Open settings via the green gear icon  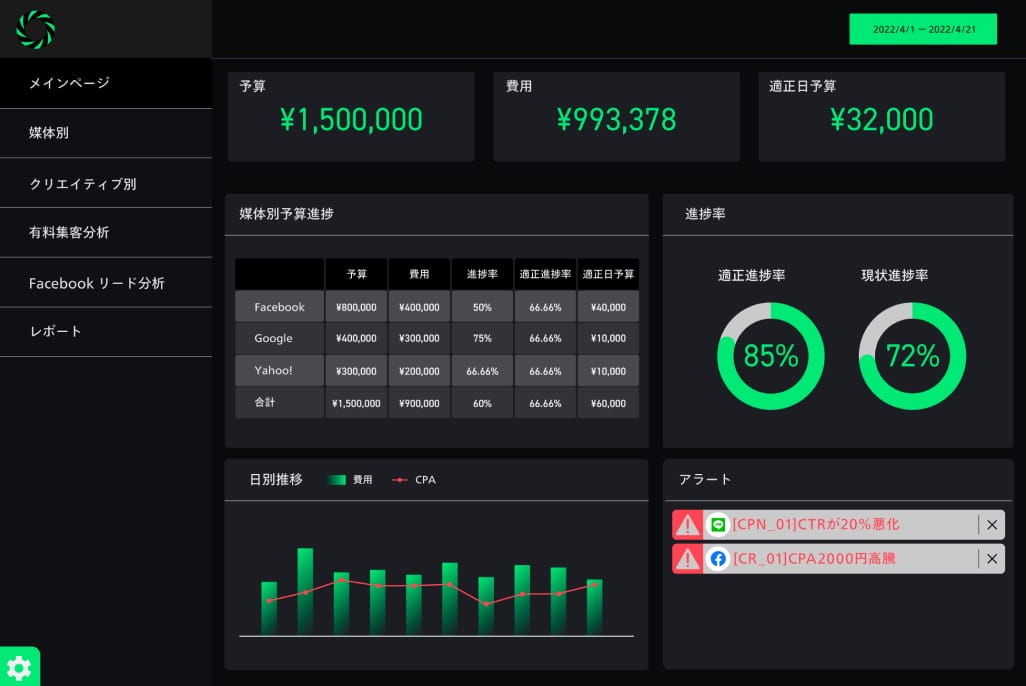19,667
